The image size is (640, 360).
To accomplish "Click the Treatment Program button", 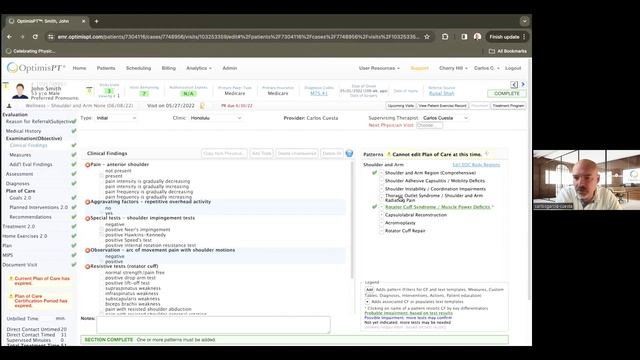I will click(508, 106).
